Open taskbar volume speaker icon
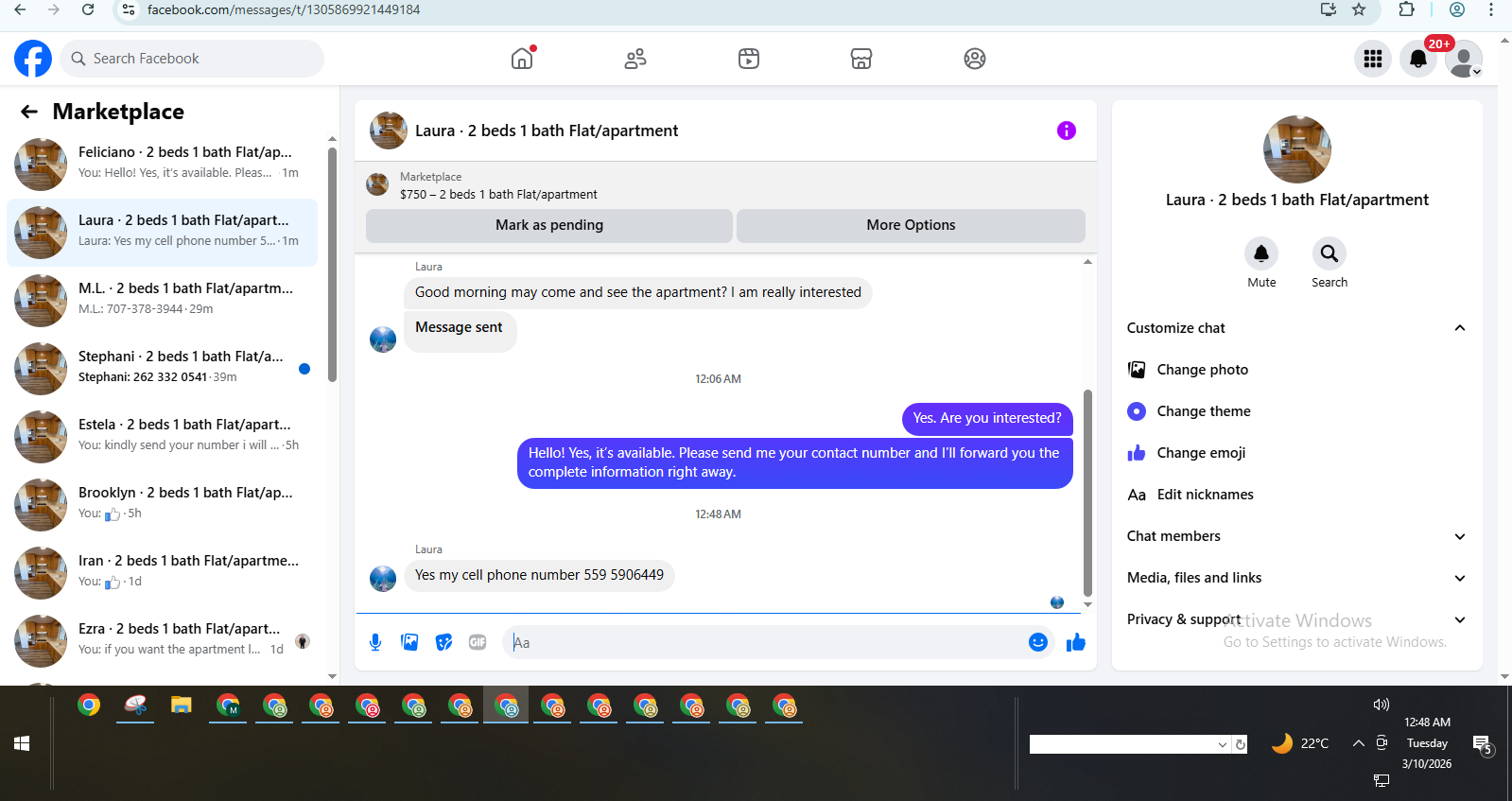Image resolution: width=1512 pixels, height=801 pixels. (x=1382, y=705)
